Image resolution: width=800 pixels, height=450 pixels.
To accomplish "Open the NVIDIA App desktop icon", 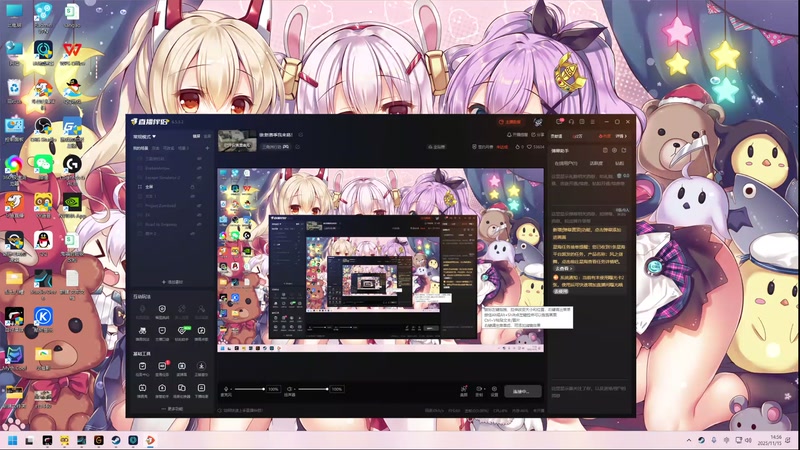I will tap(72, 206).
